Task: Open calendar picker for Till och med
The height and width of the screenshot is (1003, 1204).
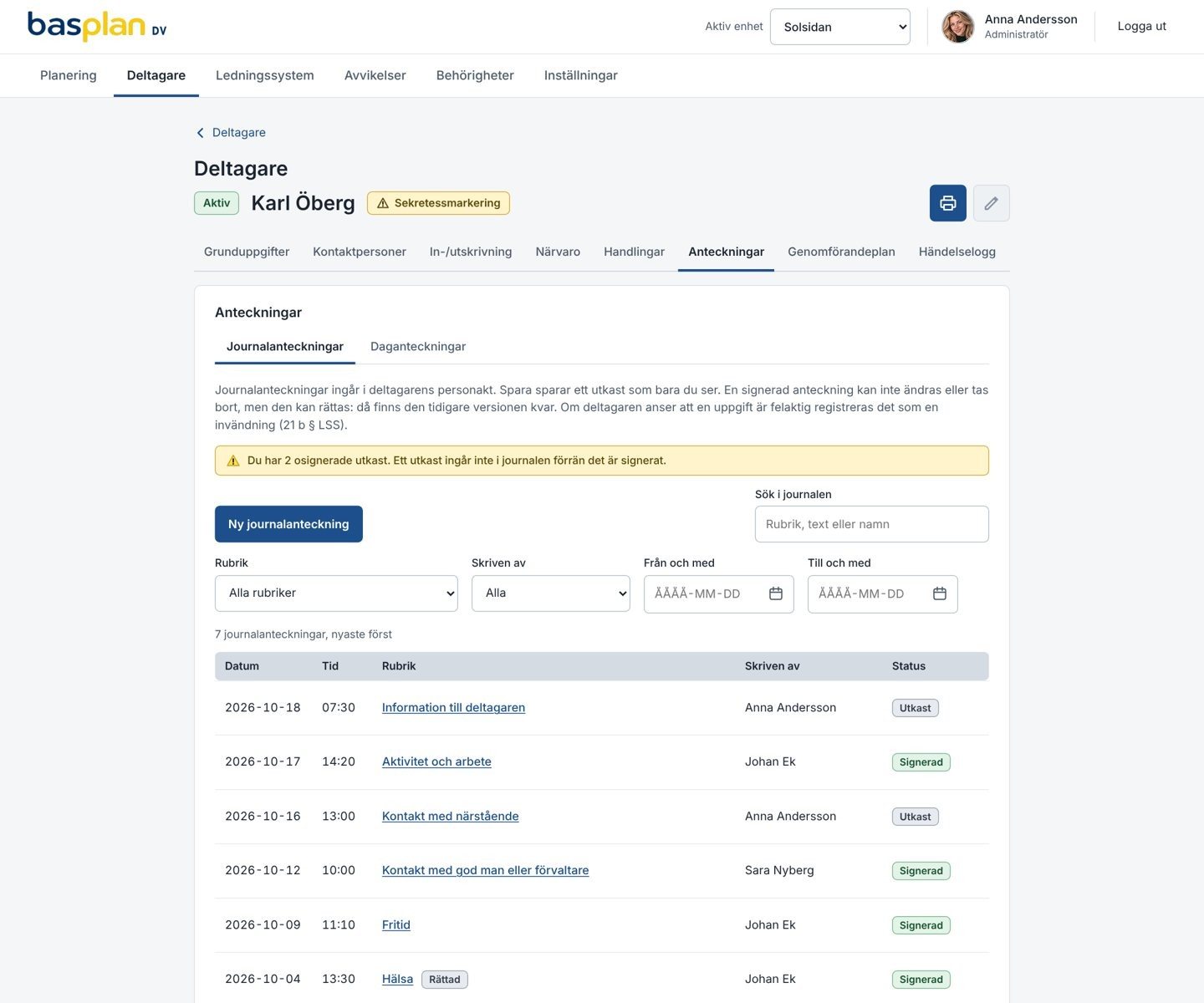Action: pos(940,593)
